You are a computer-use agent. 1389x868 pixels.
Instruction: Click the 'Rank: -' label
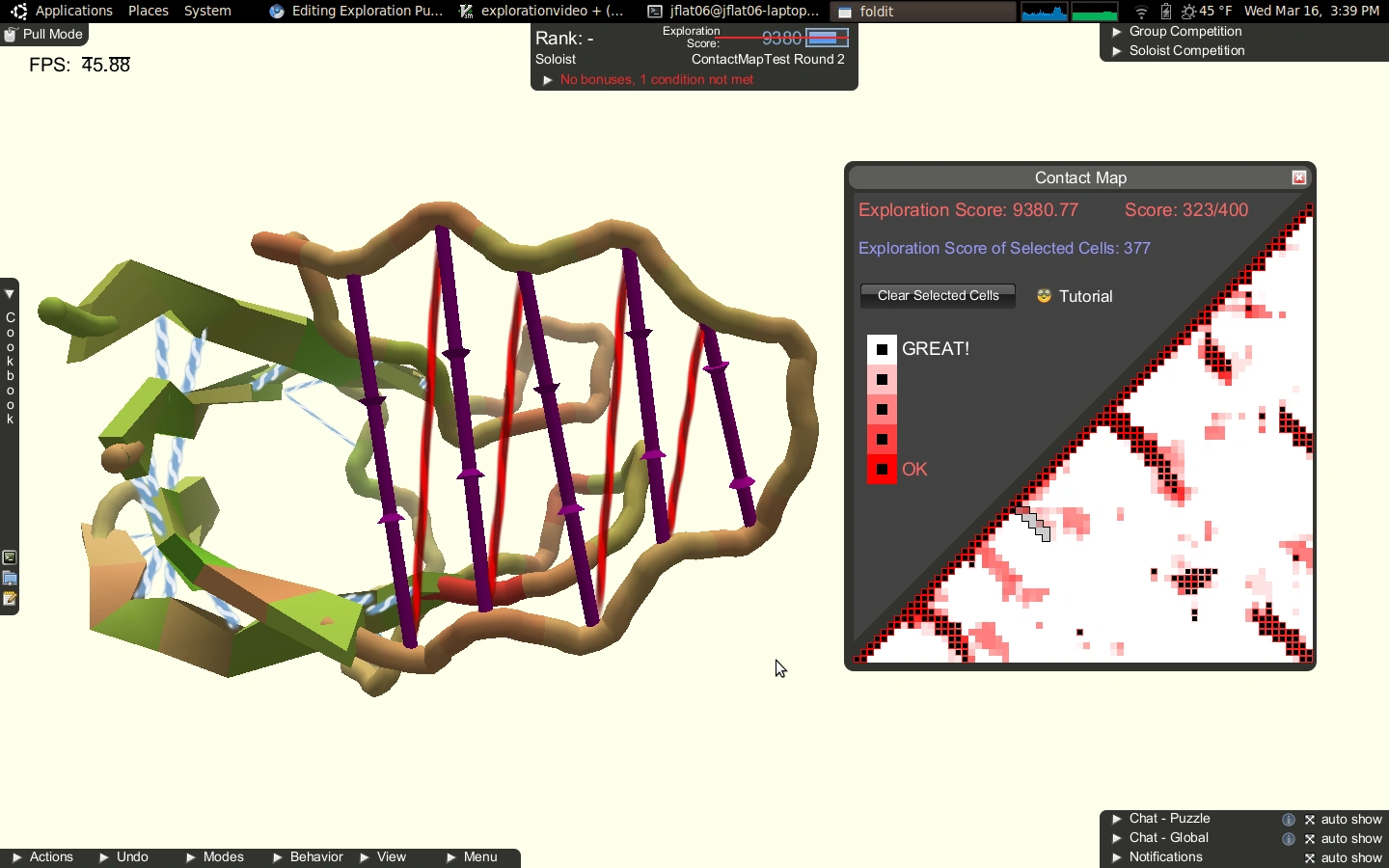pos(565,39)
